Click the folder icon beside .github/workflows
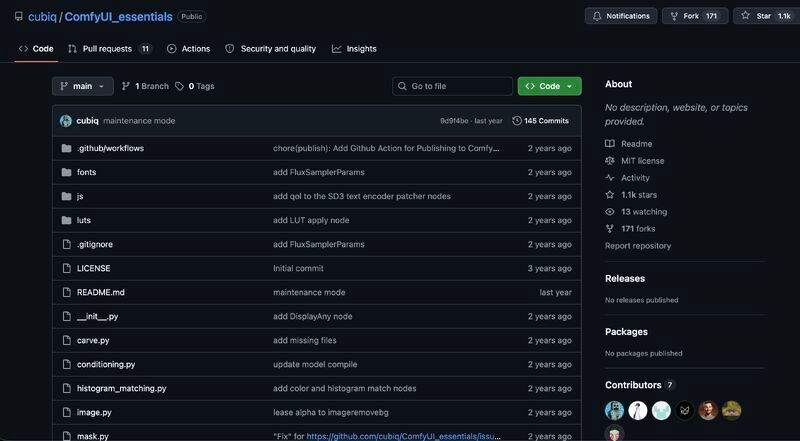The width and height of the screenshot is (800, 441). tap(66, 149)
